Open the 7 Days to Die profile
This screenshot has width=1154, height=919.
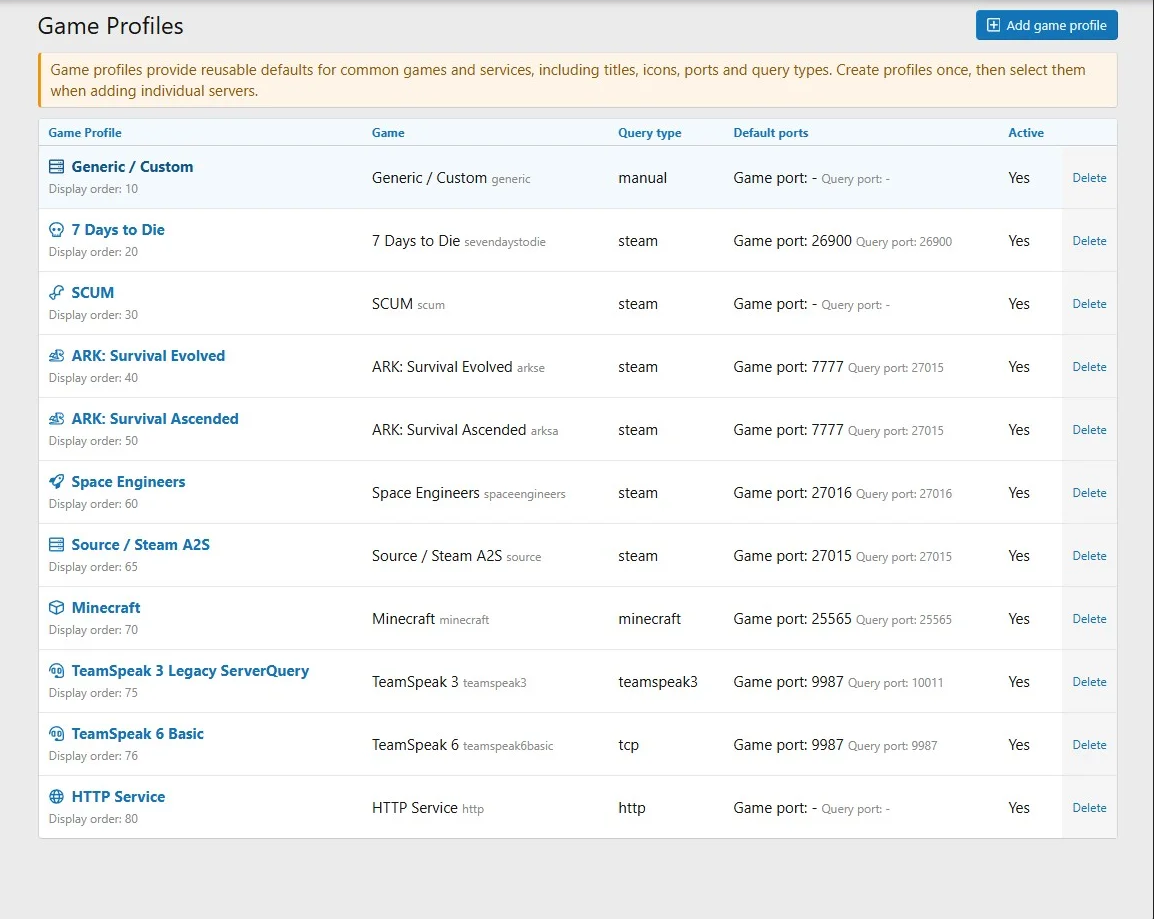(x=118, y=230)
